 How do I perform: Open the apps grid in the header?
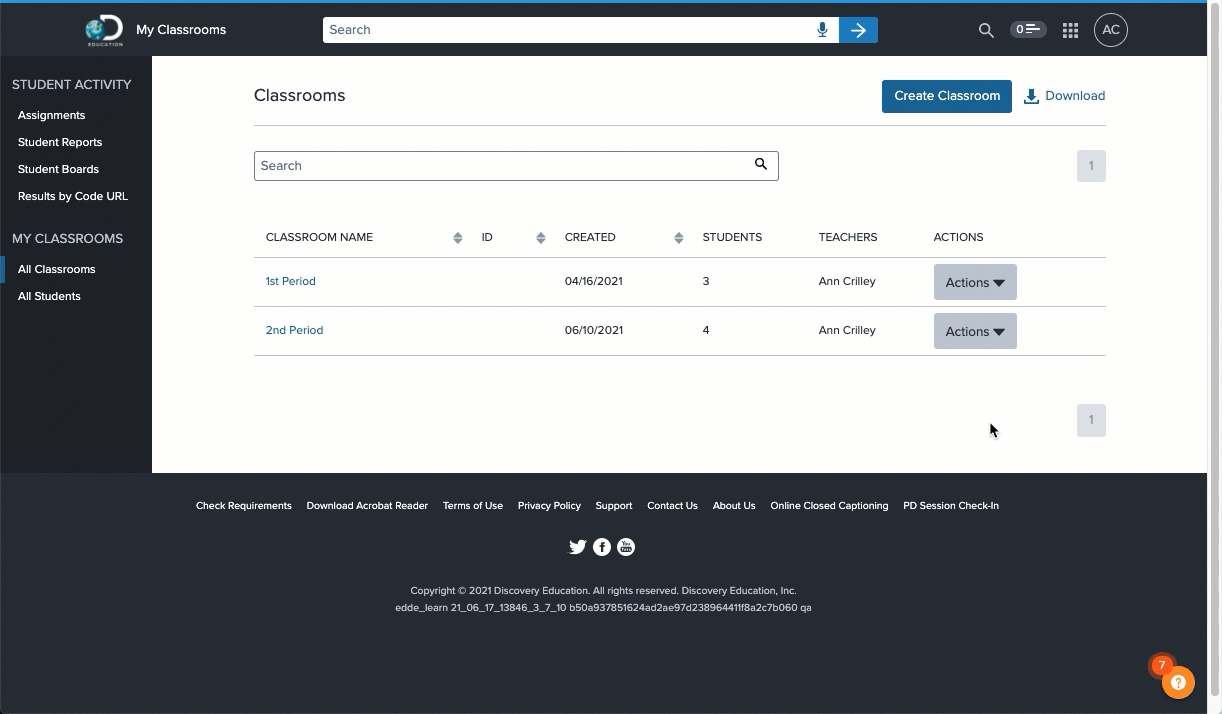click(1070, 30)
